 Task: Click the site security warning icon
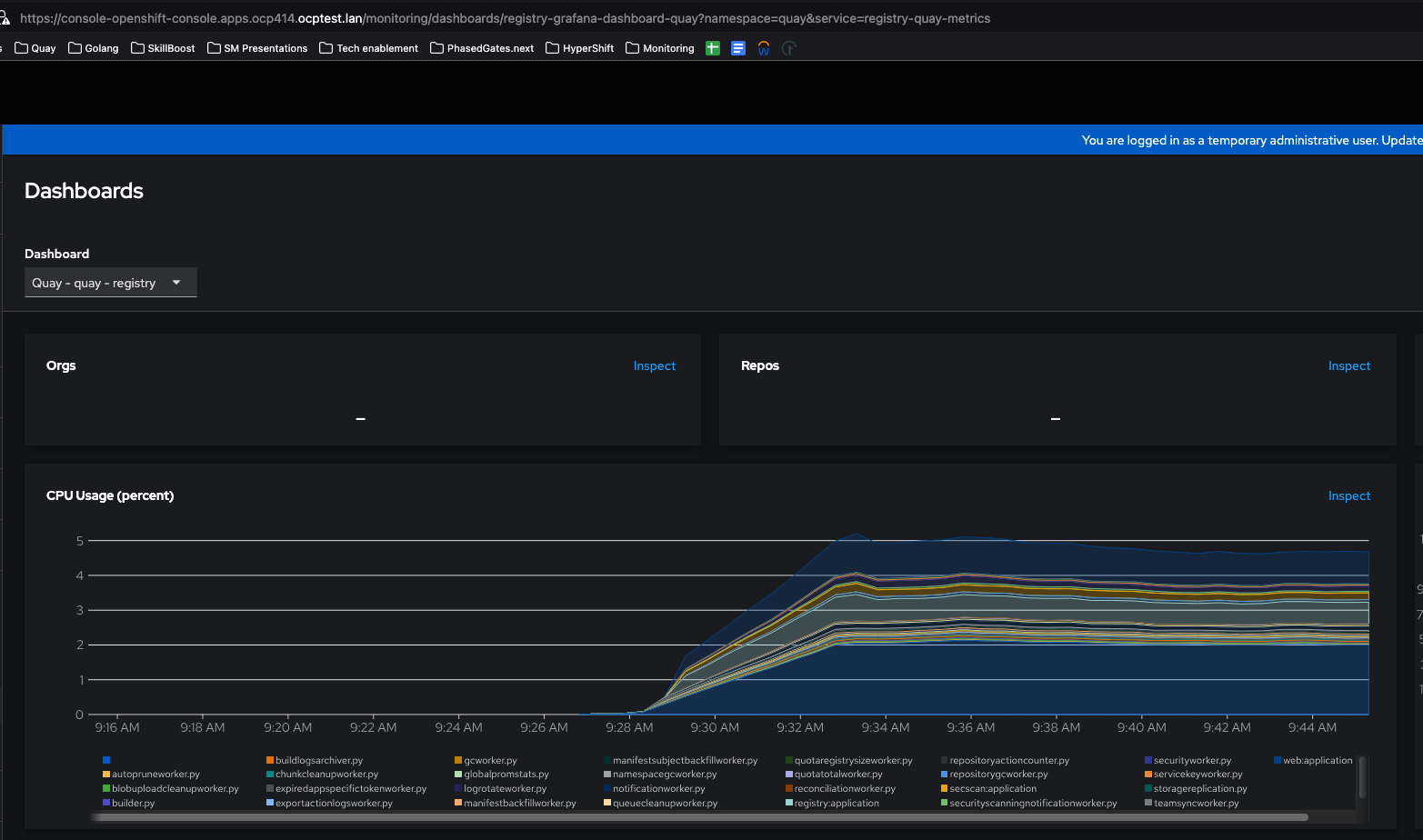5,18
